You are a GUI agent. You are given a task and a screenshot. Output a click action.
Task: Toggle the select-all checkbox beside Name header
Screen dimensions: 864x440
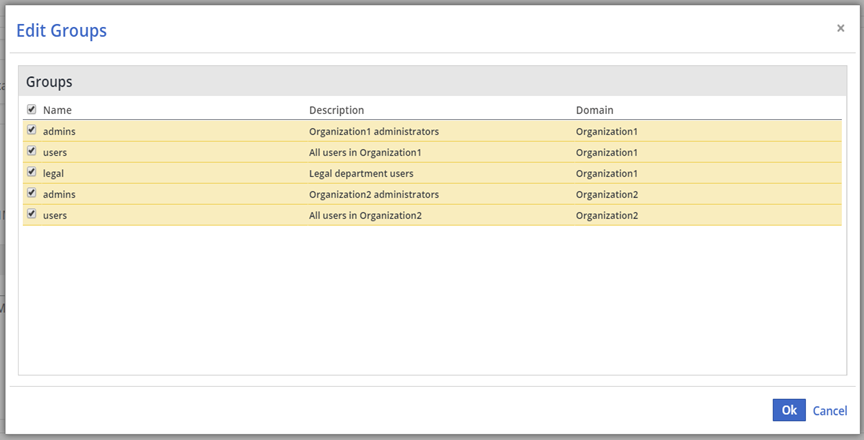click(x=32, y=109)
